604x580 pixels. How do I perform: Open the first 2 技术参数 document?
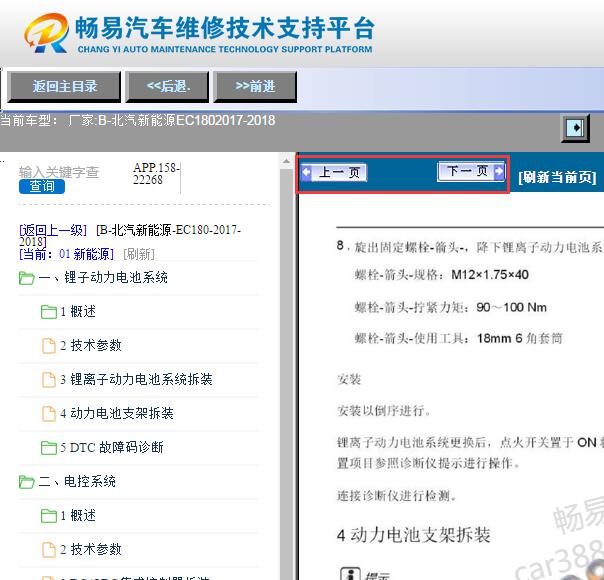(x=91, y=345)
